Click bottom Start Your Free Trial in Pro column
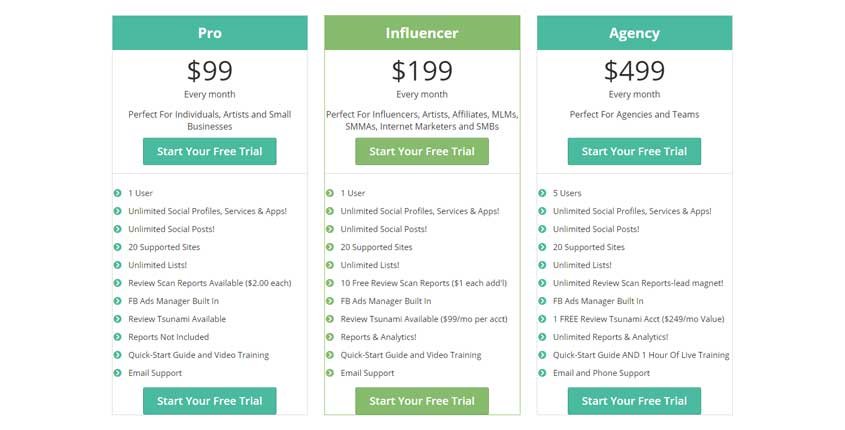This screenshot has width=845, height=430. click(x=210, y=401)
